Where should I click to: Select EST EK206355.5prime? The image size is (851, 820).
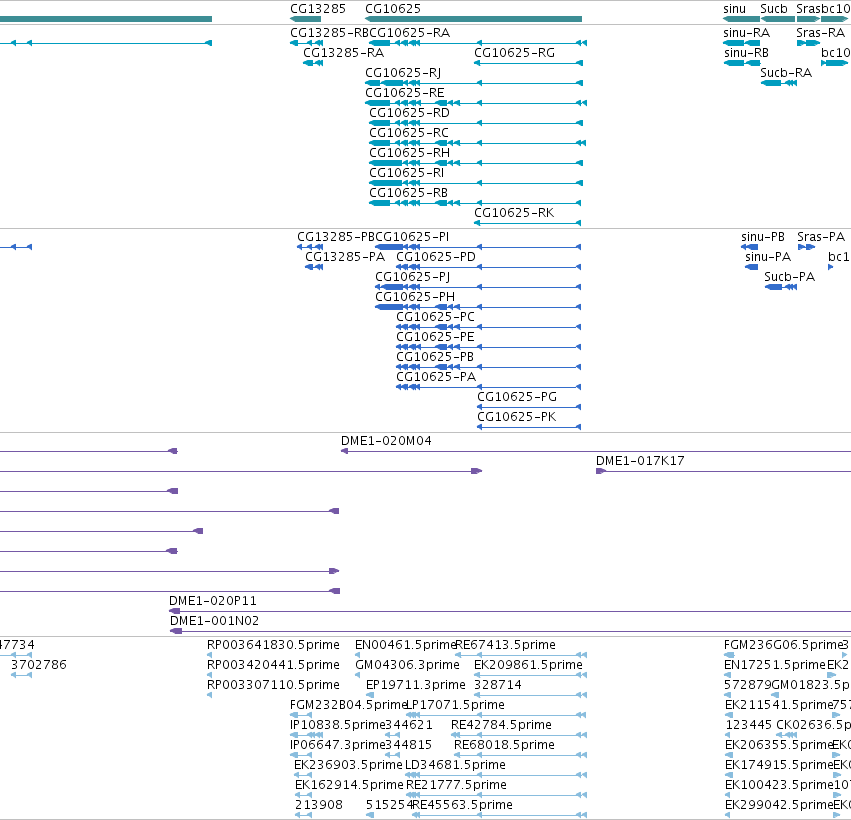coord(779,746)
